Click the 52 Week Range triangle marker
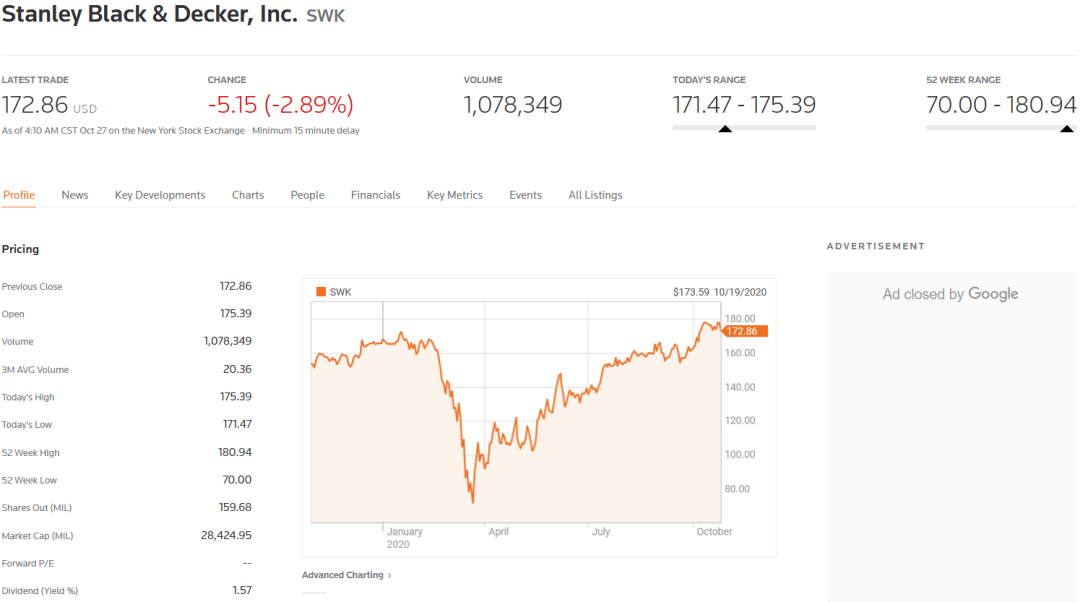 click(x=1066, y=129)
